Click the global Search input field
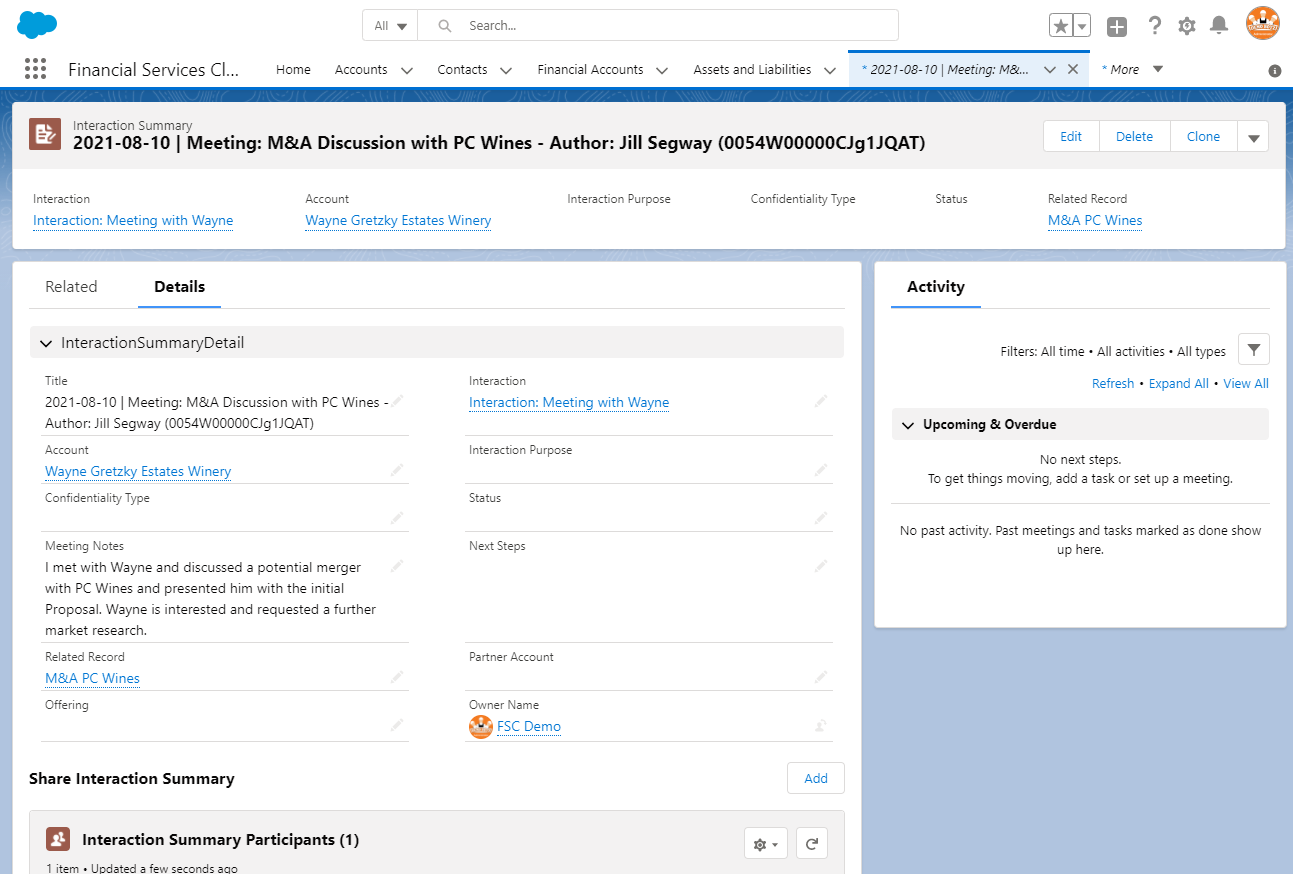 [658, 26]
